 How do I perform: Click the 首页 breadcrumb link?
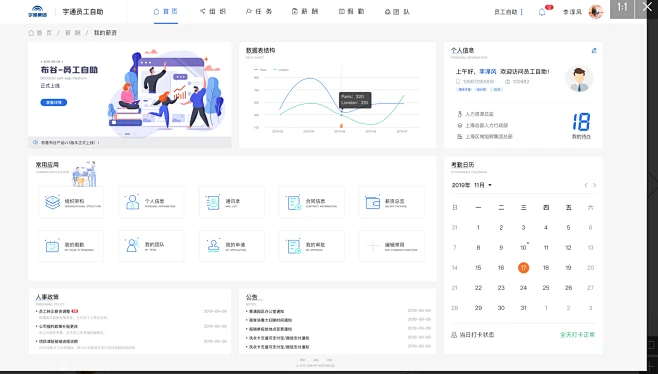click(40, 33)
